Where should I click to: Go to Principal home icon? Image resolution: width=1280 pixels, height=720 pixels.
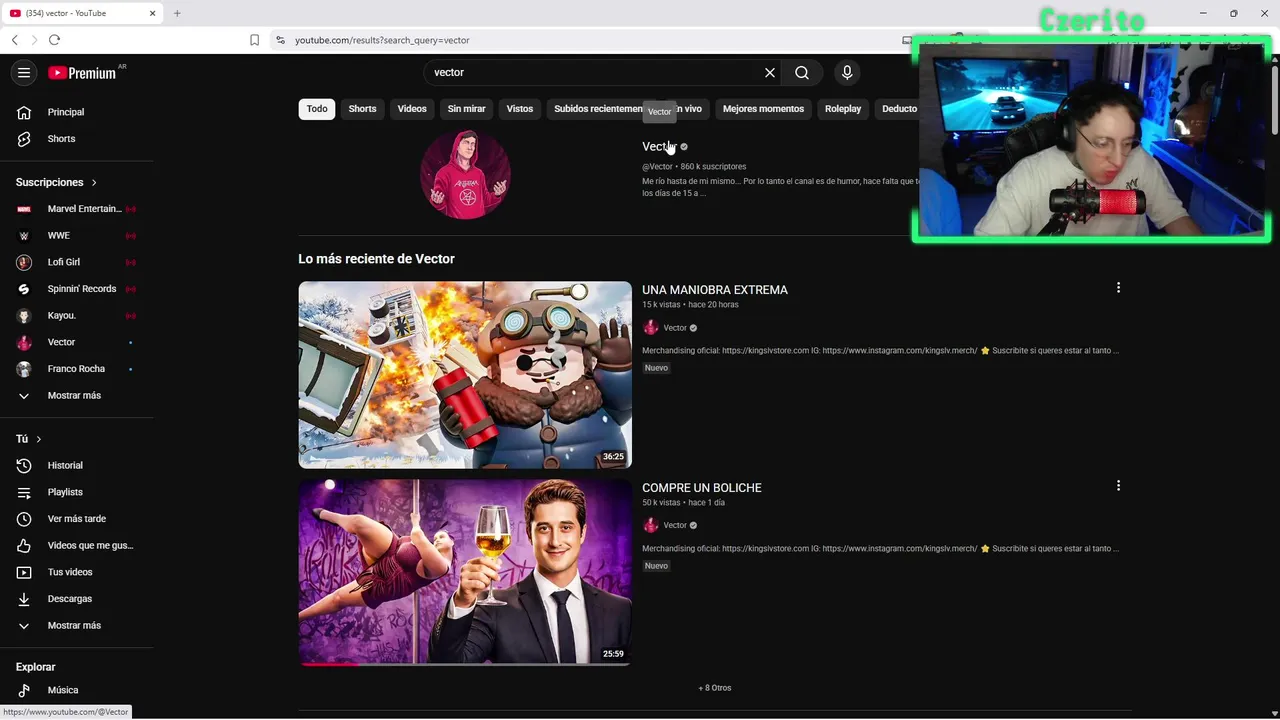pos(24,112)
